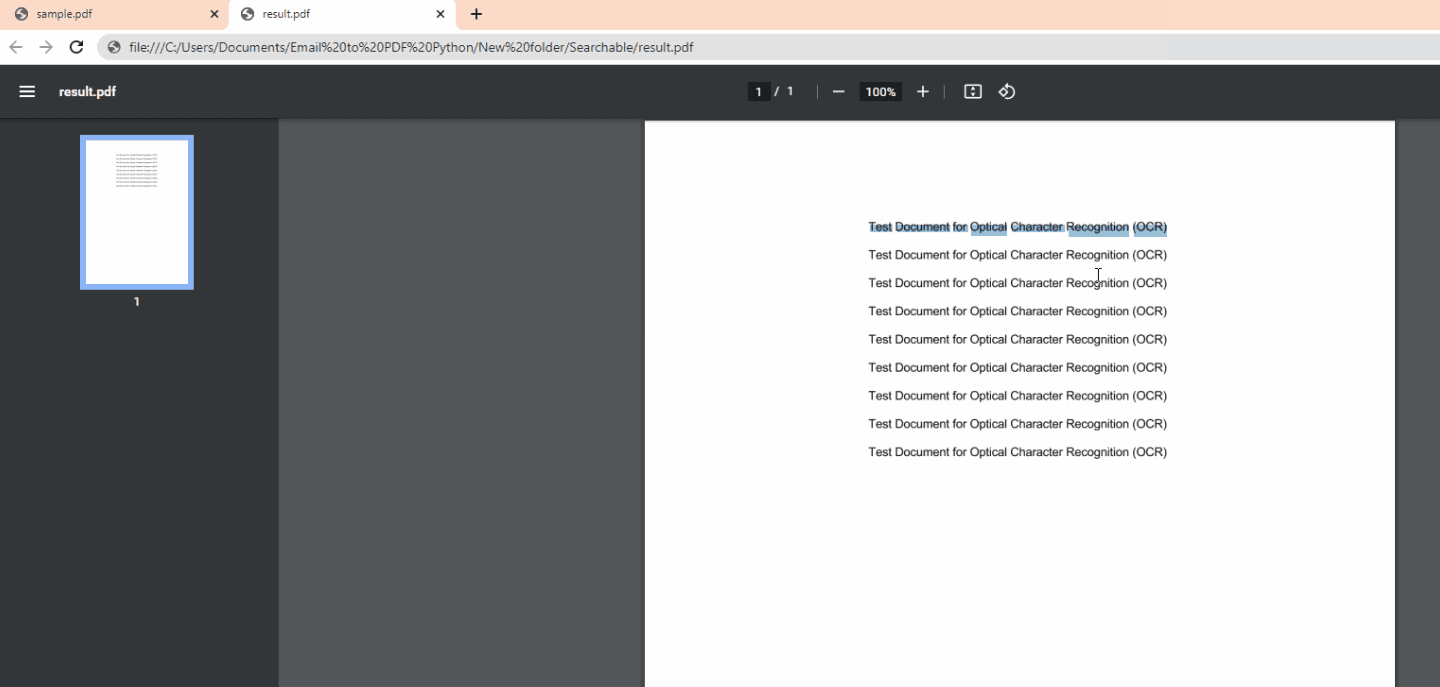Expand the page number input box
Screen dimensions: 1440x687
tap(758, 91)
